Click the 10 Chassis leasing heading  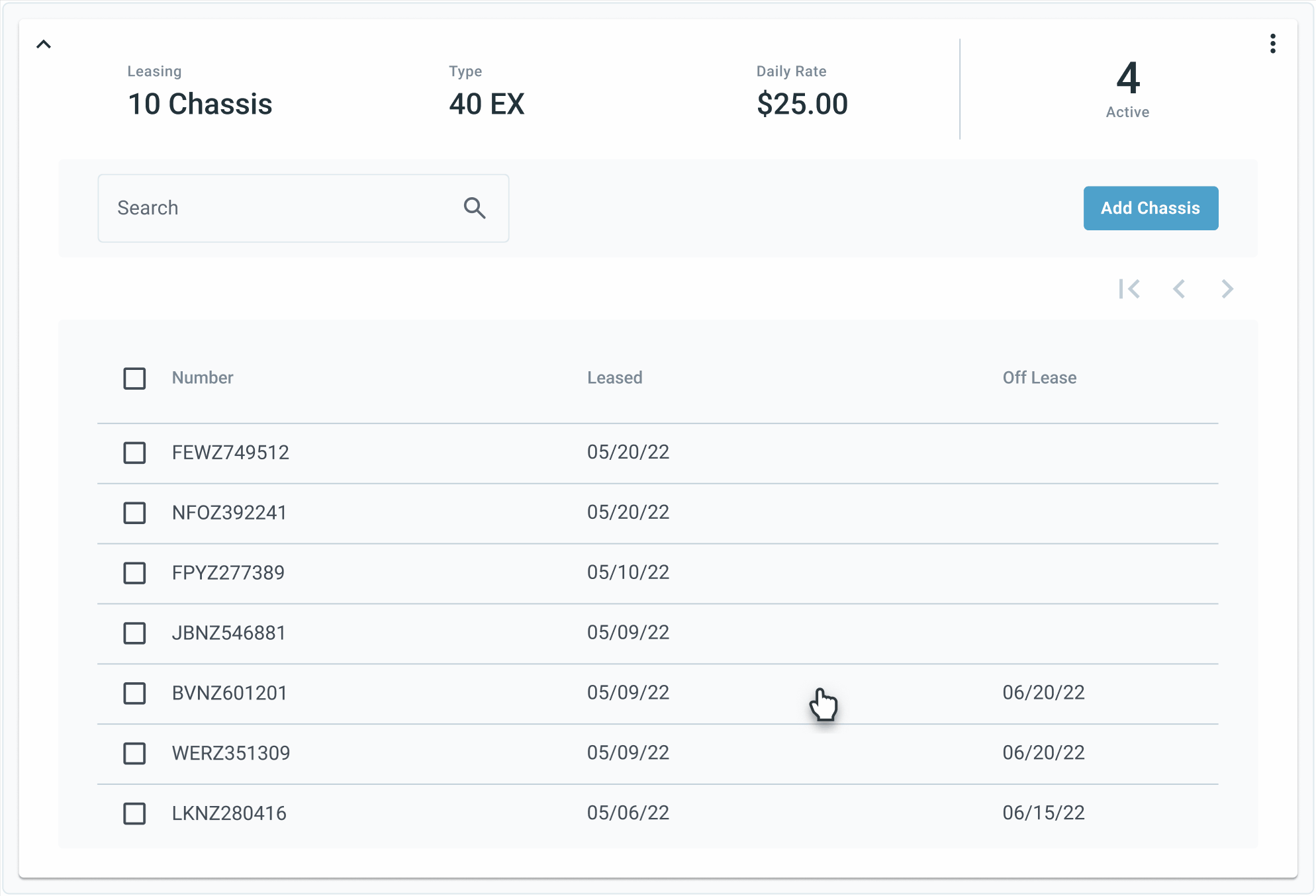click(x=200, y=105)
